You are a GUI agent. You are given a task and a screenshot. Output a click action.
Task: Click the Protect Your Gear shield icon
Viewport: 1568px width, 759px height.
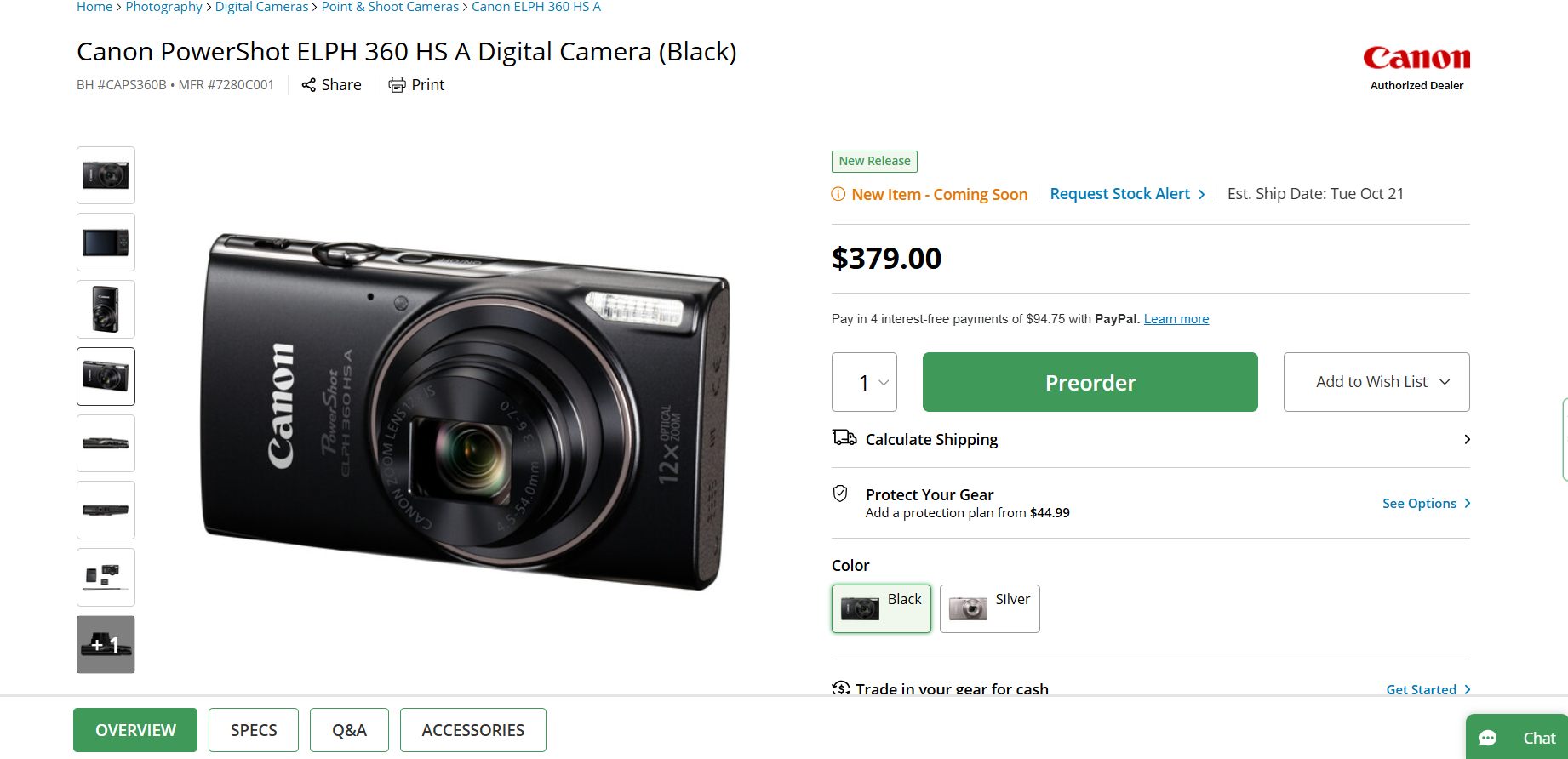pyautogui.click(x=840, y=494)
